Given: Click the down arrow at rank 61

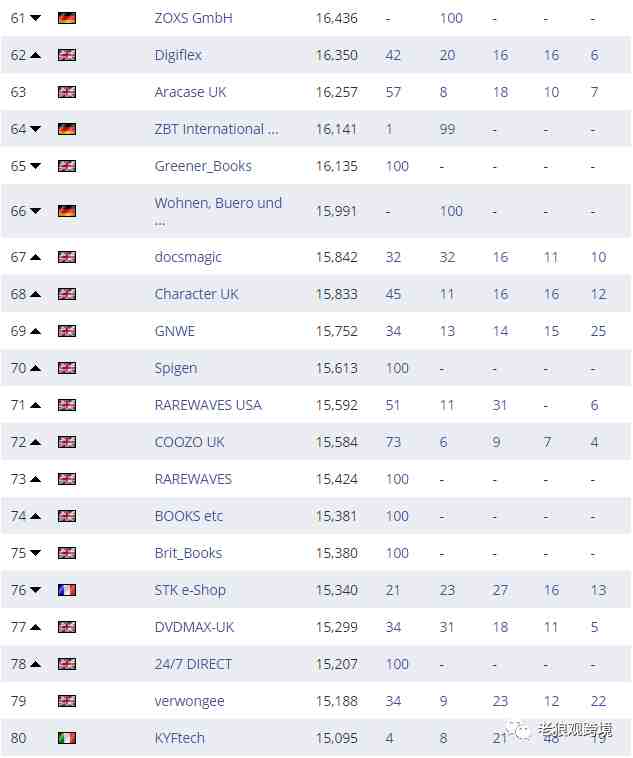Looking at the screenshot, I should click(35, 18).
